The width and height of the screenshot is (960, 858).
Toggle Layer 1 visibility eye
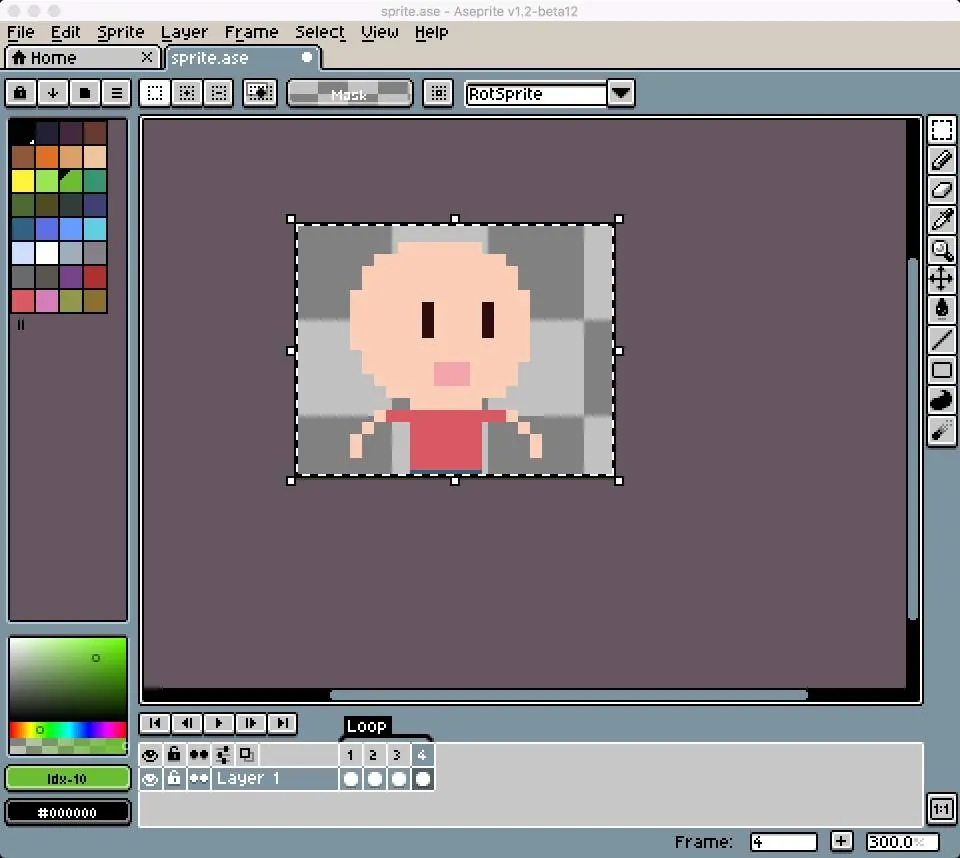(x=150, y=779)
